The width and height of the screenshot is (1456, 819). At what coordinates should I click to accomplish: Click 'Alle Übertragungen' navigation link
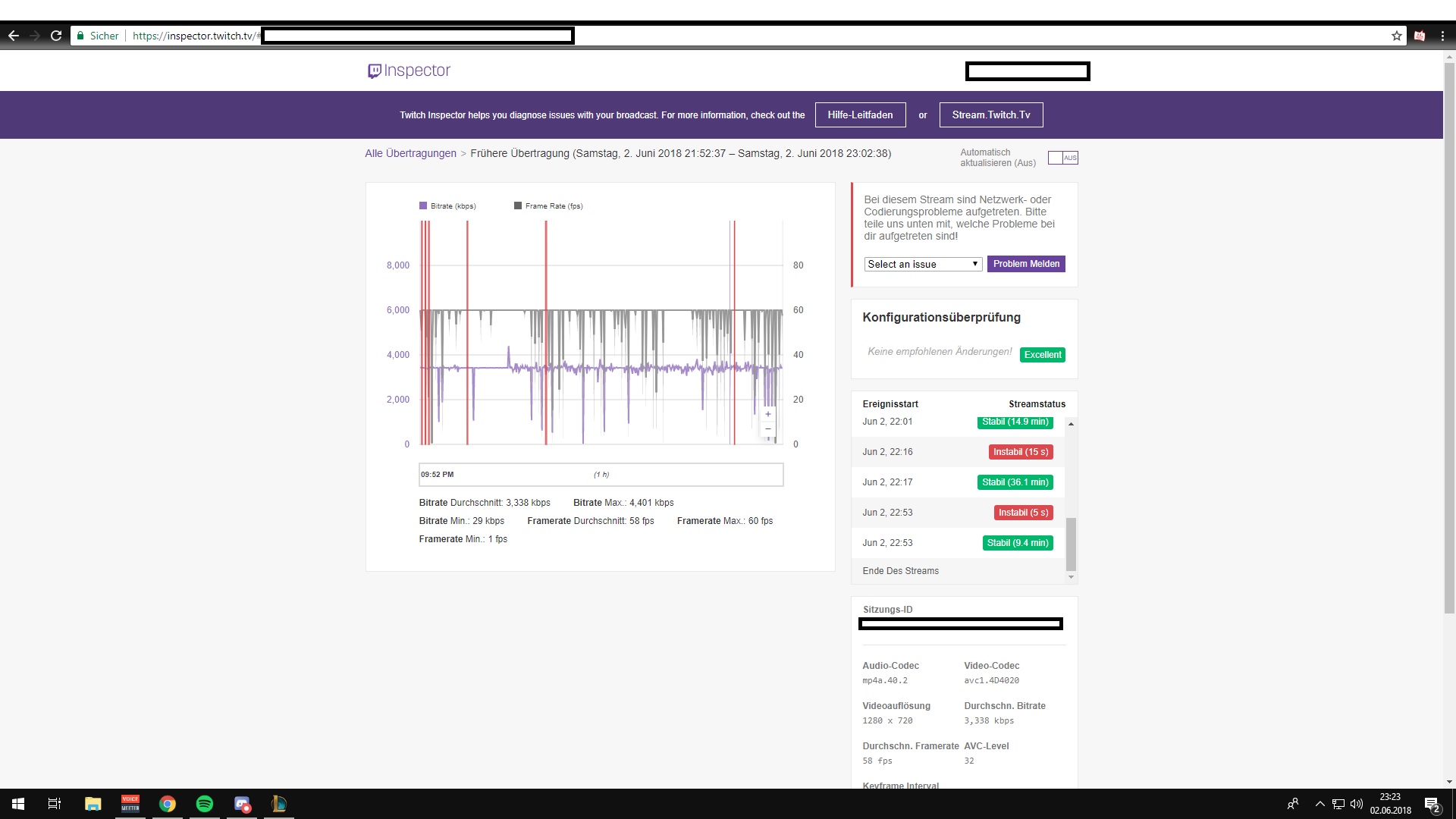pyautogui.click(x=410, y=153)
